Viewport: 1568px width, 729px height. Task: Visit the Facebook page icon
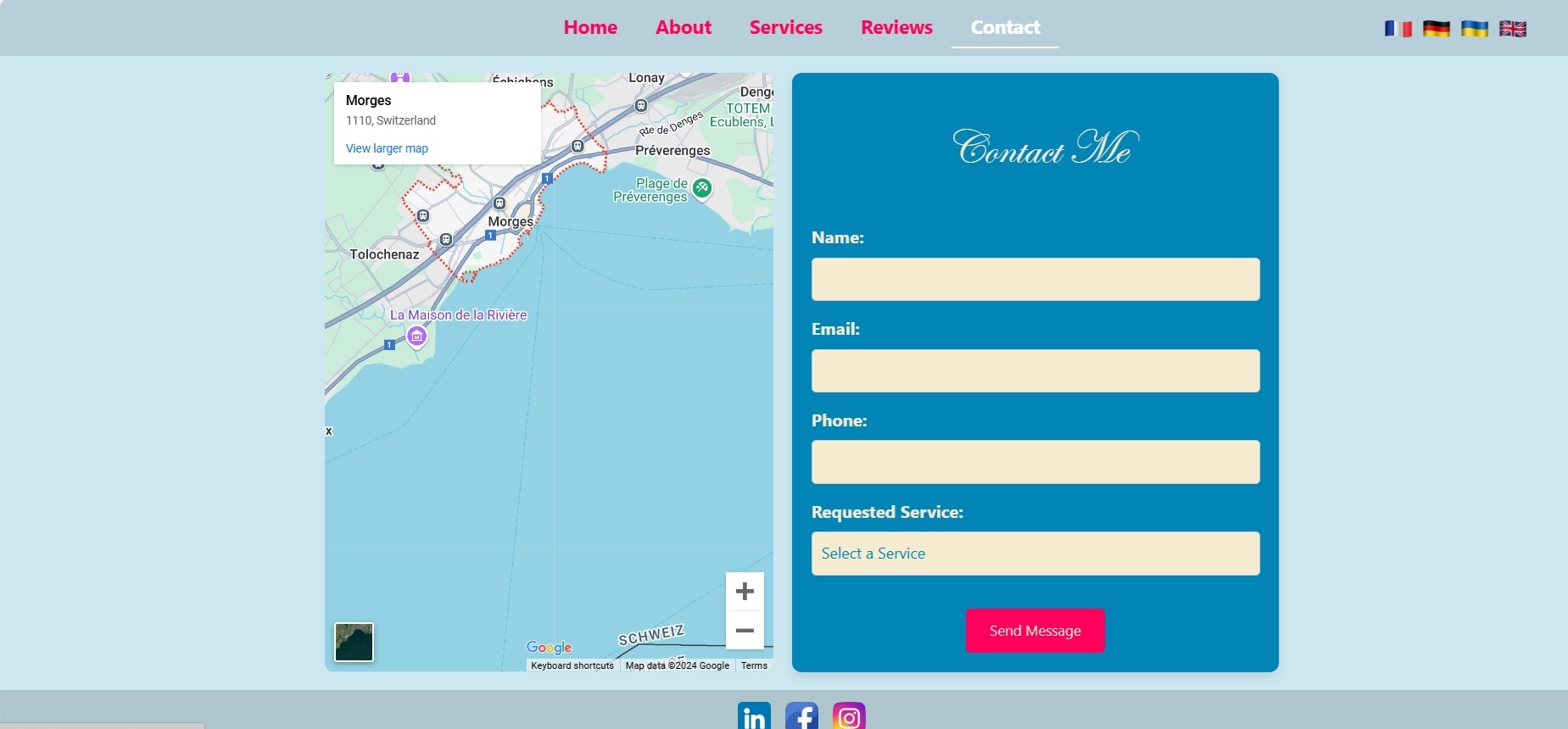click(801, 716)
